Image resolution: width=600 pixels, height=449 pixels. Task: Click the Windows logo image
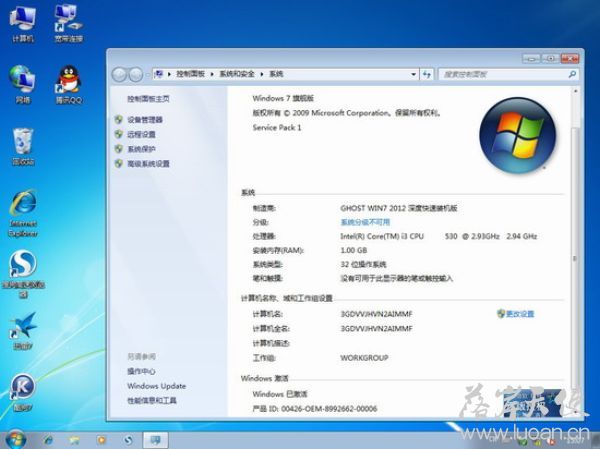(518, 134)
